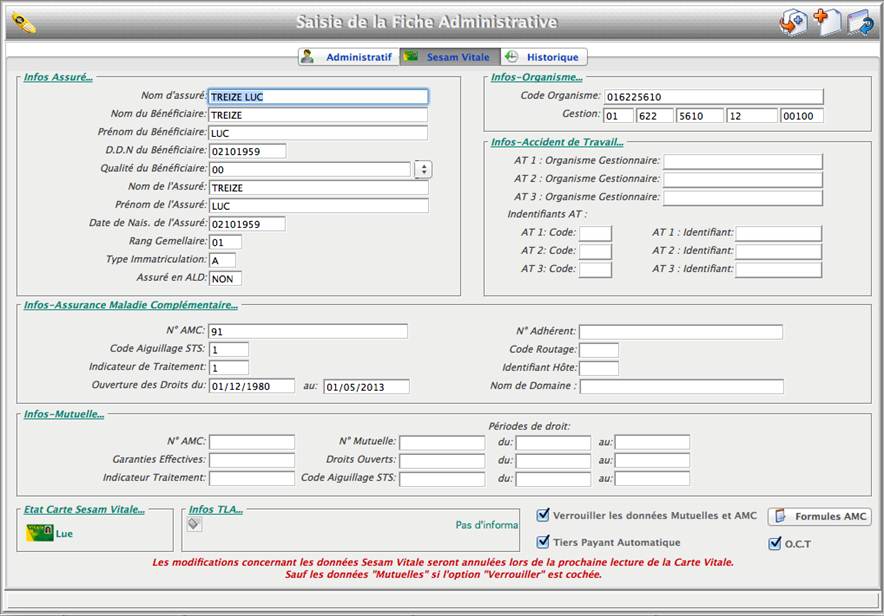Click the clock icon on Historique tab
Image resolution: width=884 pixels, height=616 pixels.
511,56
